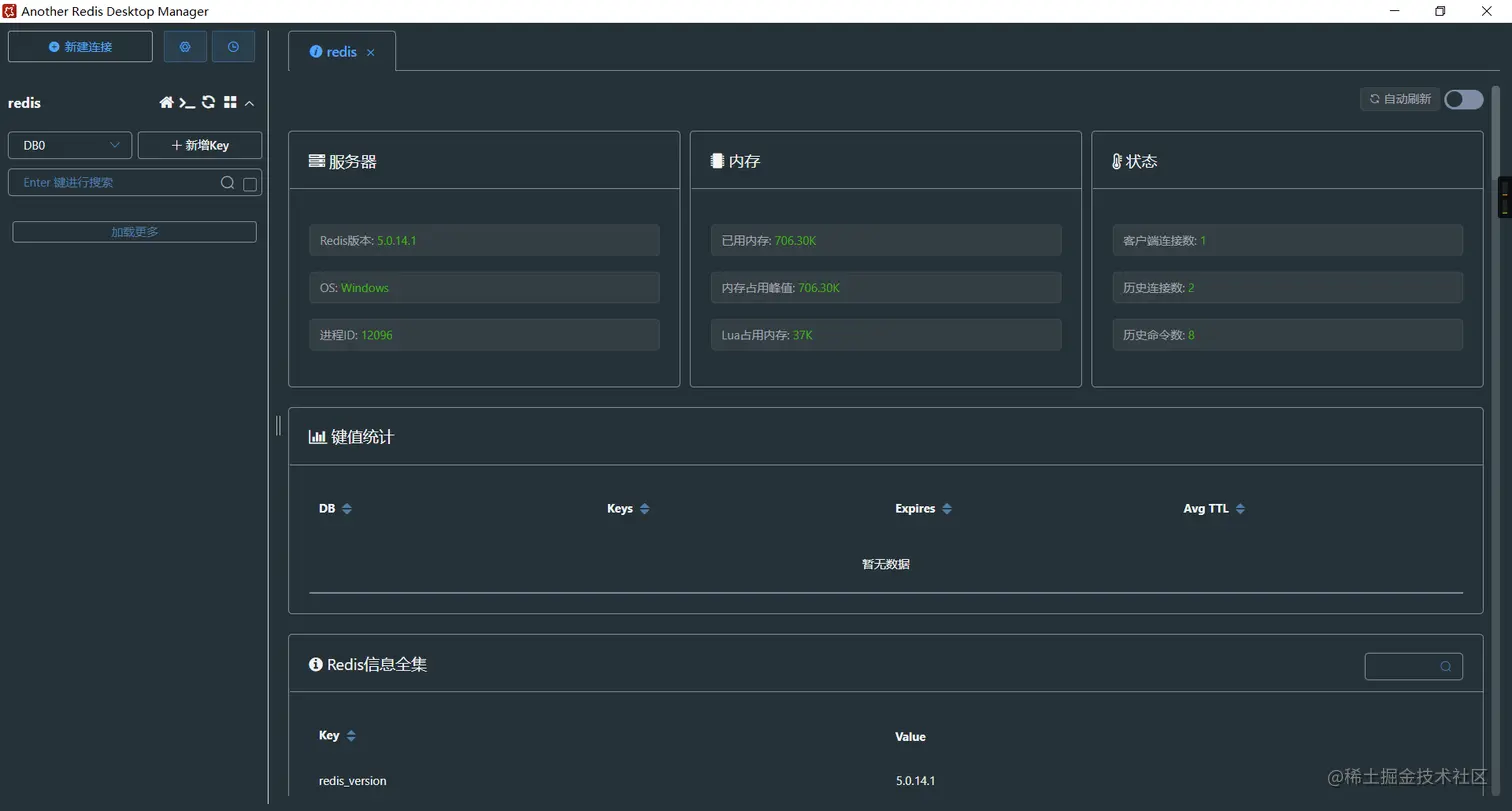Select the redis connection name in sidebar

[24, 103]
